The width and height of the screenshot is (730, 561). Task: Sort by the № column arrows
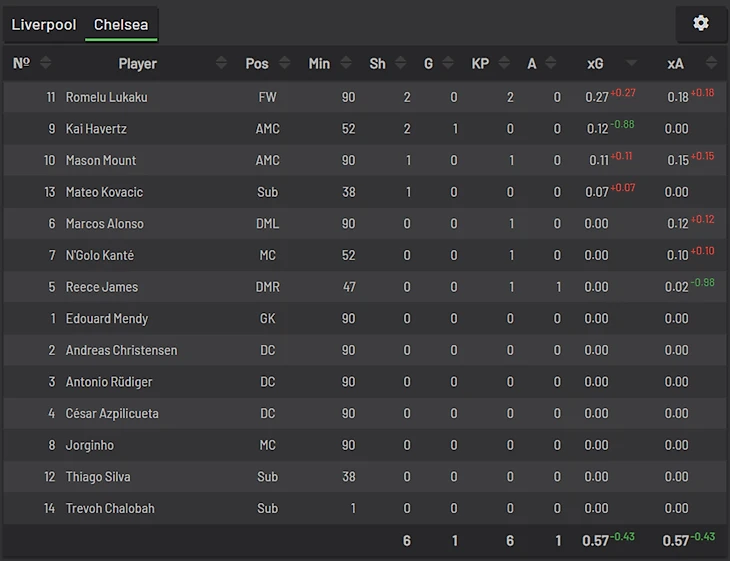coord(45,63)
